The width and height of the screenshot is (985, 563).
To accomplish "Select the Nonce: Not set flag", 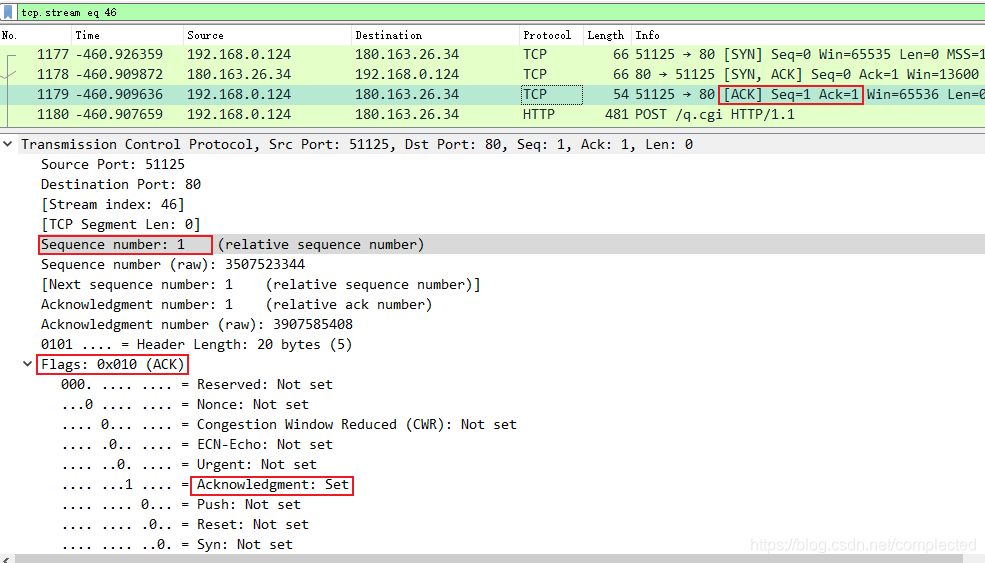I will coord(185,405).
